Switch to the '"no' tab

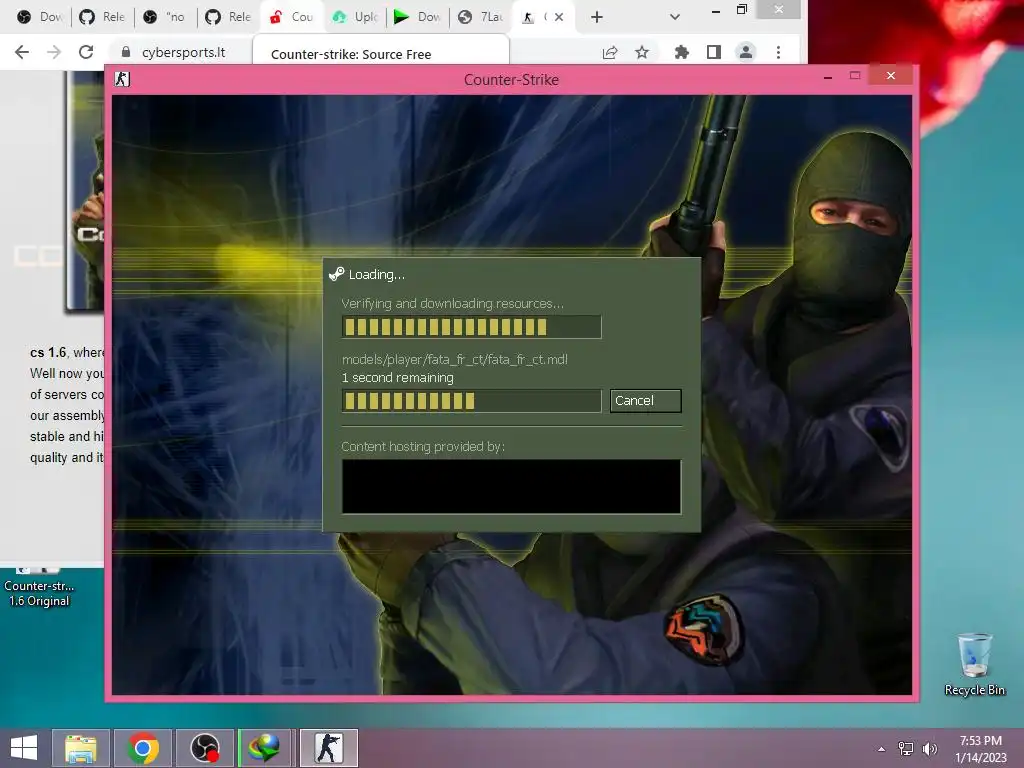165,17
